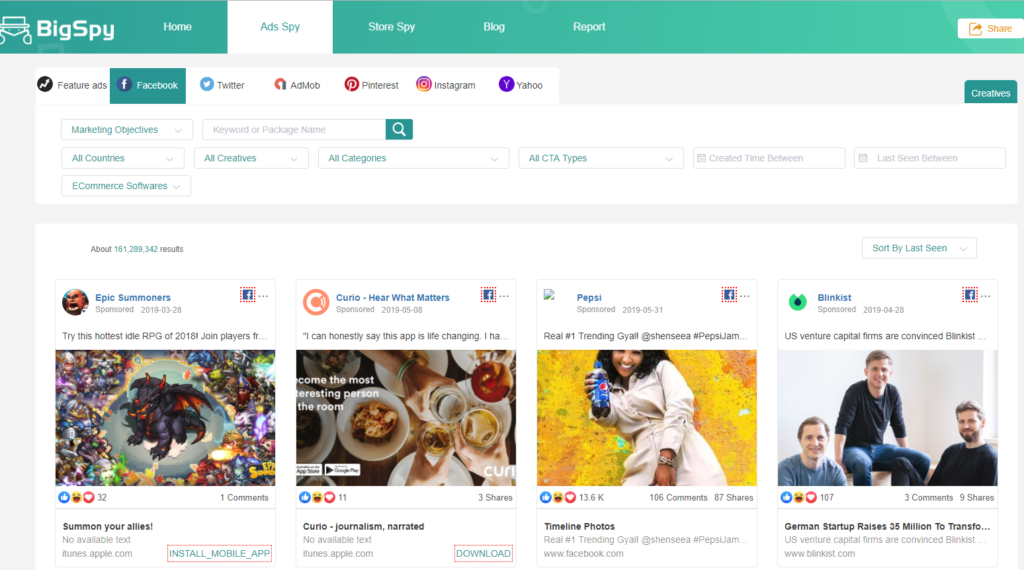
Task: Click "Curio - journalism, narrated" headline
Action: tap(363, 526)
